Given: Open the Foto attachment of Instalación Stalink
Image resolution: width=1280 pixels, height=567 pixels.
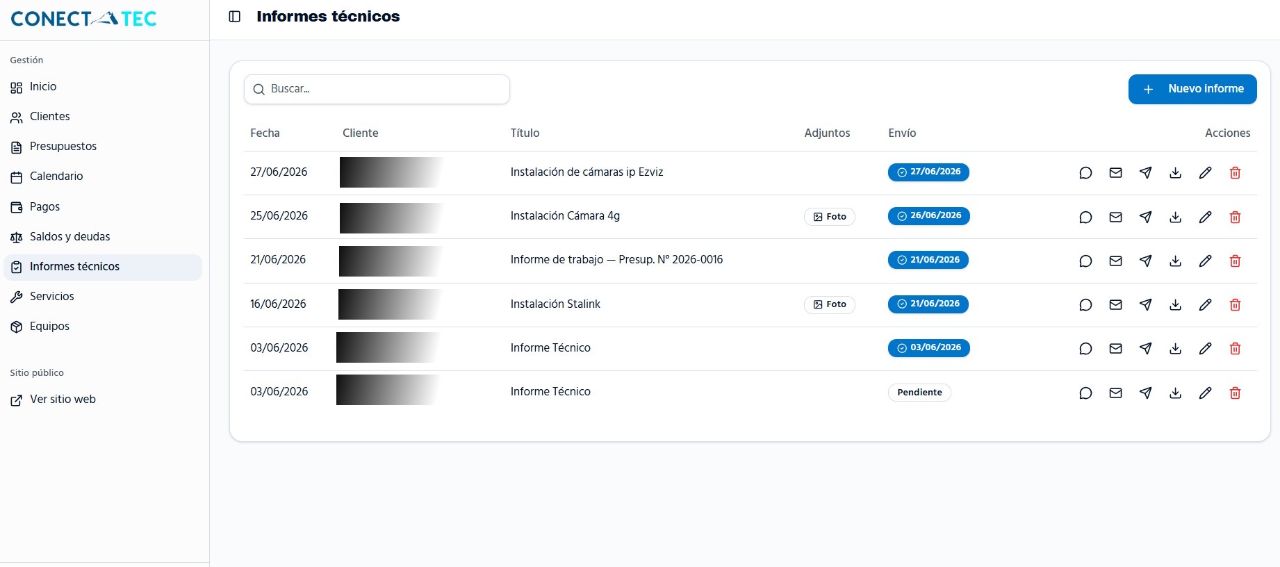Looking at the screenshot, I should point(829,305).
